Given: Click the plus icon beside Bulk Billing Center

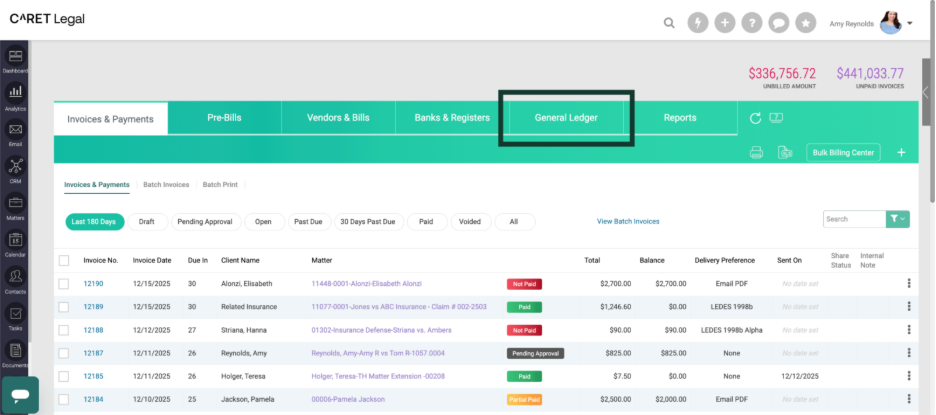Looking at the screenshot, I should coord(901,153).
